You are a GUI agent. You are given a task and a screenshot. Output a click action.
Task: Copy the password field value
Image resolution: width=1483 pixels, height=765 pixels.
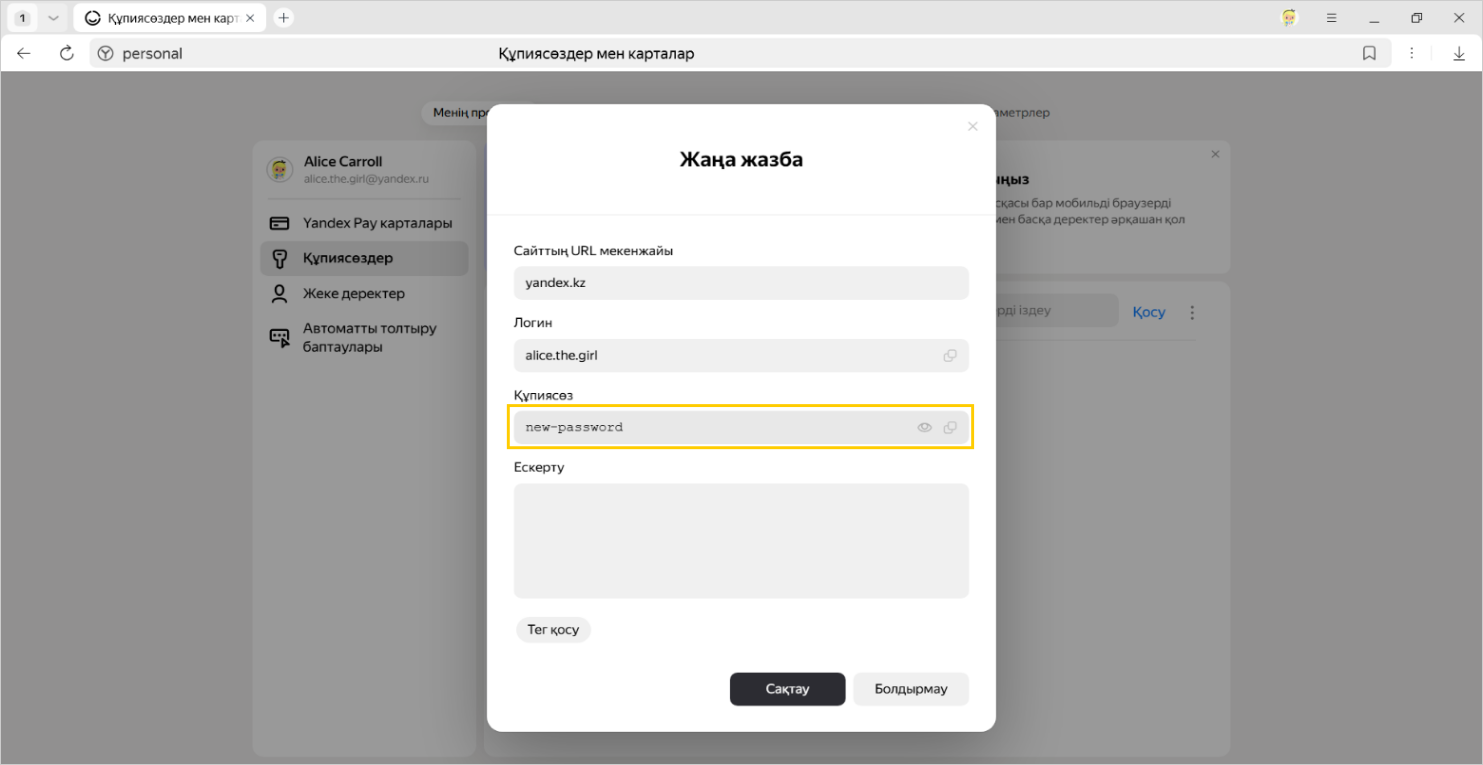[x=950, y=428]
